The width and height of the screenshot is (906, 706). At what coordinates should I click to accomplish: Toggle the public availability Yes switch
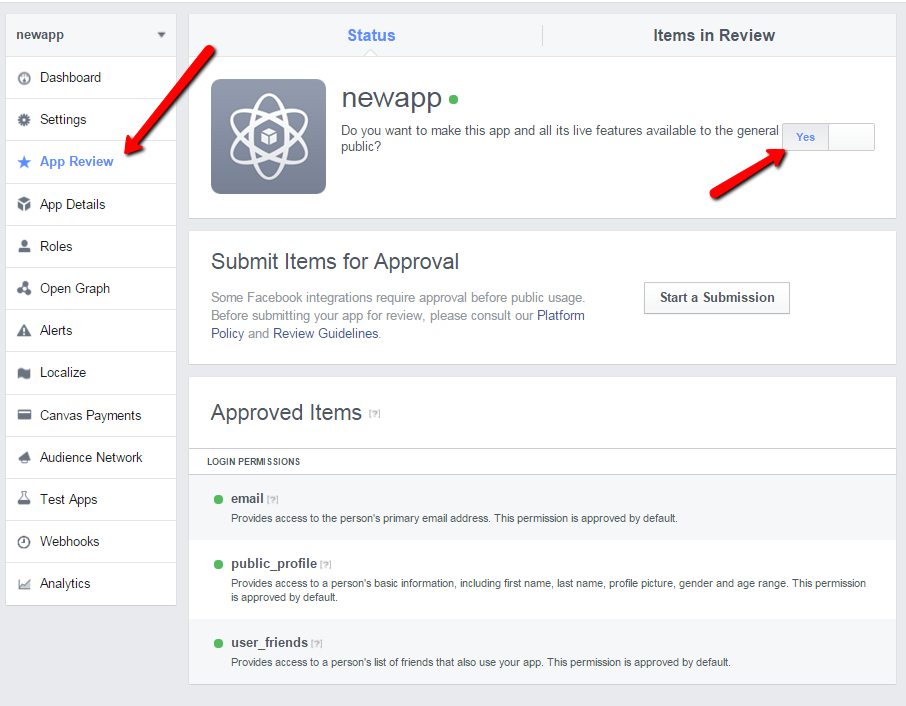(828, 137)
